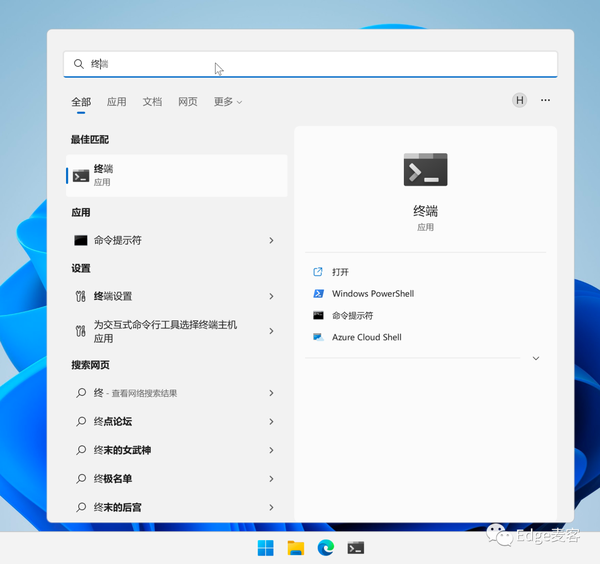Viewport: 600px width, 564px height.
Task: Expand more actions with the preview down chevron
Action: pyautogui.click(x=536, y=358)
